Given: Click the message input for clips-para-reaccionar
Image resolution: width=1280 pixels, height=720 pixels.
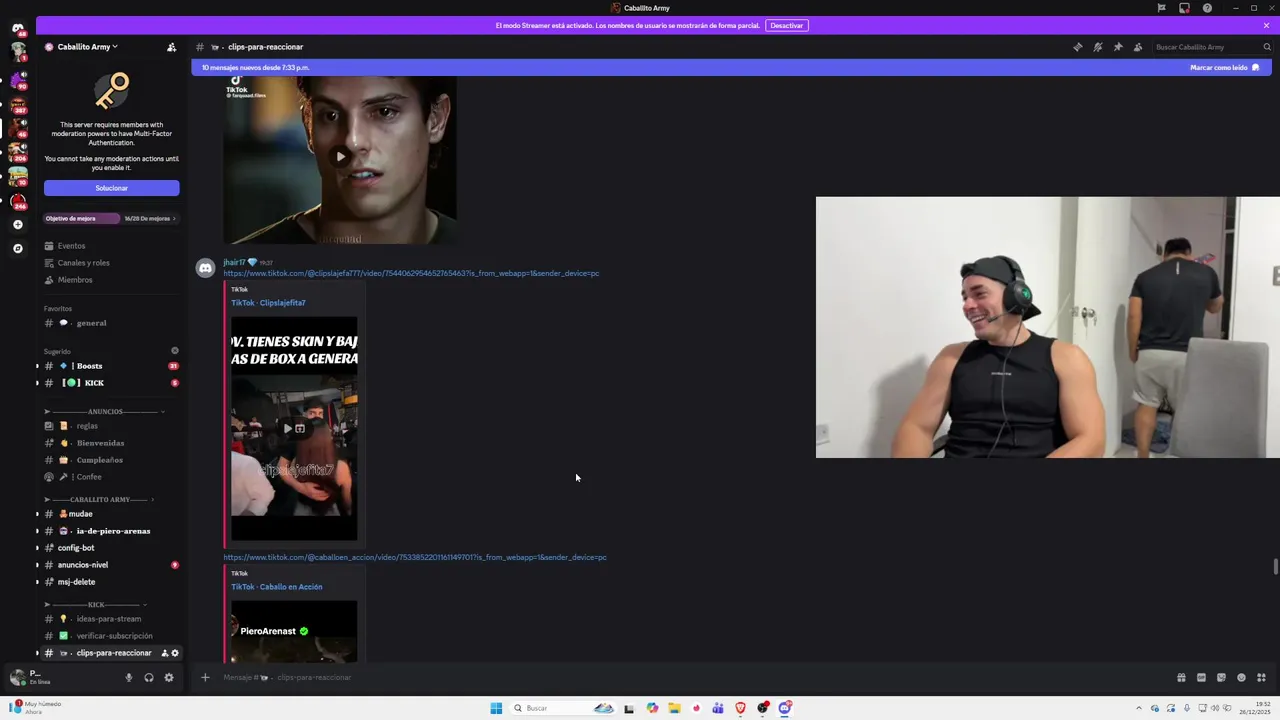Looking at the screenshot, I should click(x=690, y=677).
